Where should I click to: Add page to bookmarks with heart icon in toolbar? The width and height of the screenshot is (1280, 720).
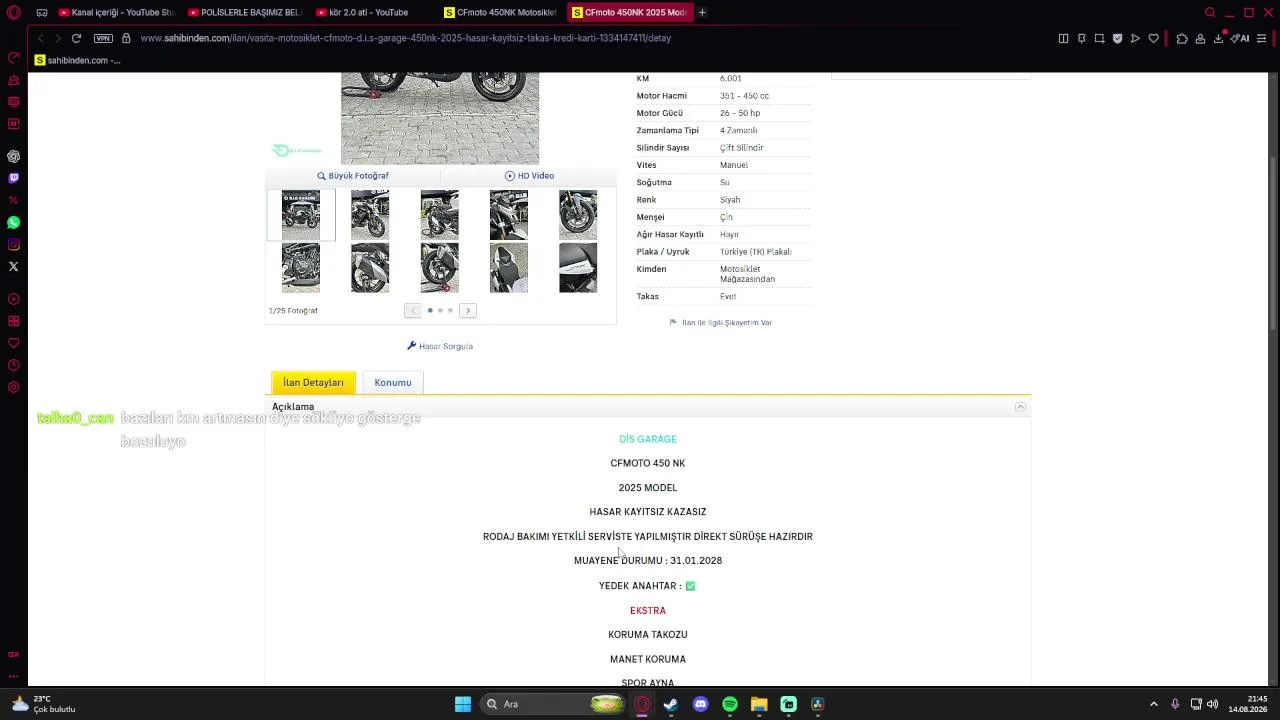pos(1153,38)
